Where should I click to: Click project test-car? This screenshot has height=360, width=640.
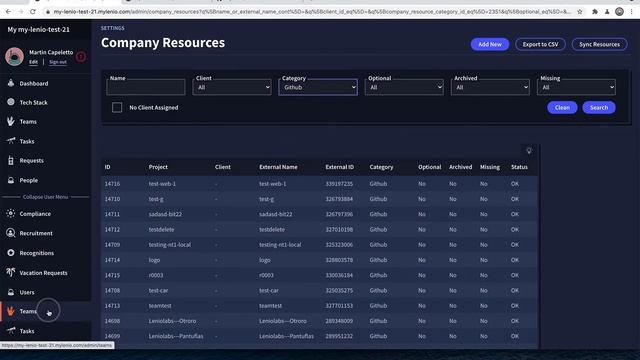click(158, 290)
